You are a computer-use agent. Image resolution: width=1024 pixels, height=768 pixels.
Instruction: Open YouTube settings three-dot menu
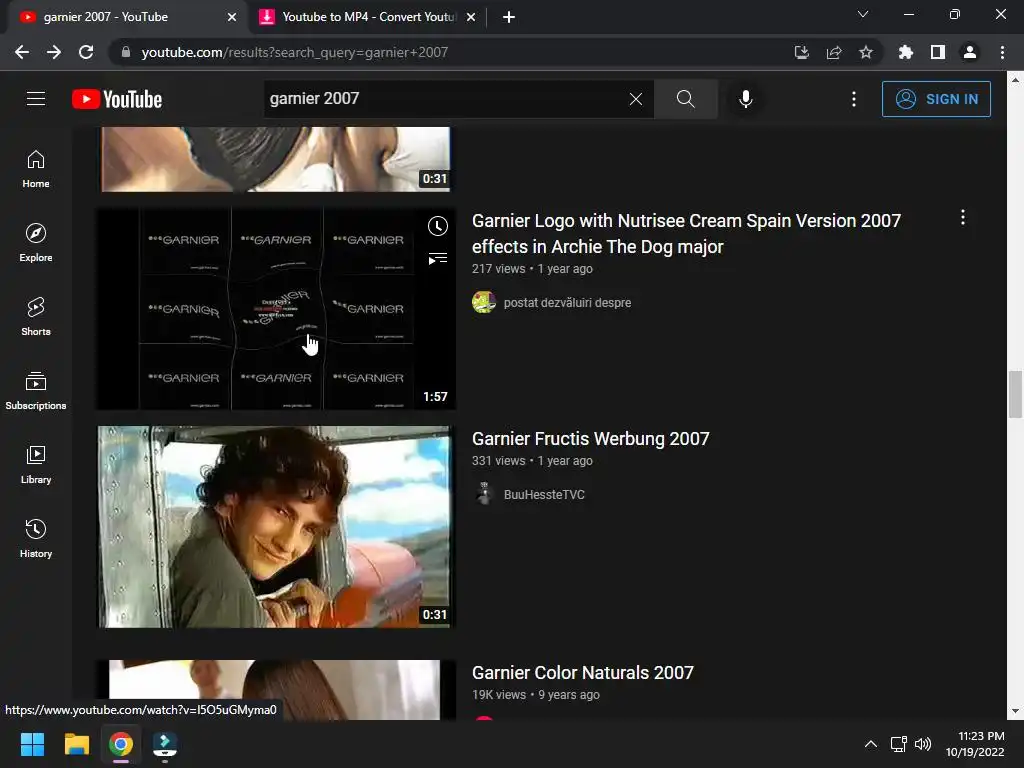coord(854,99)
